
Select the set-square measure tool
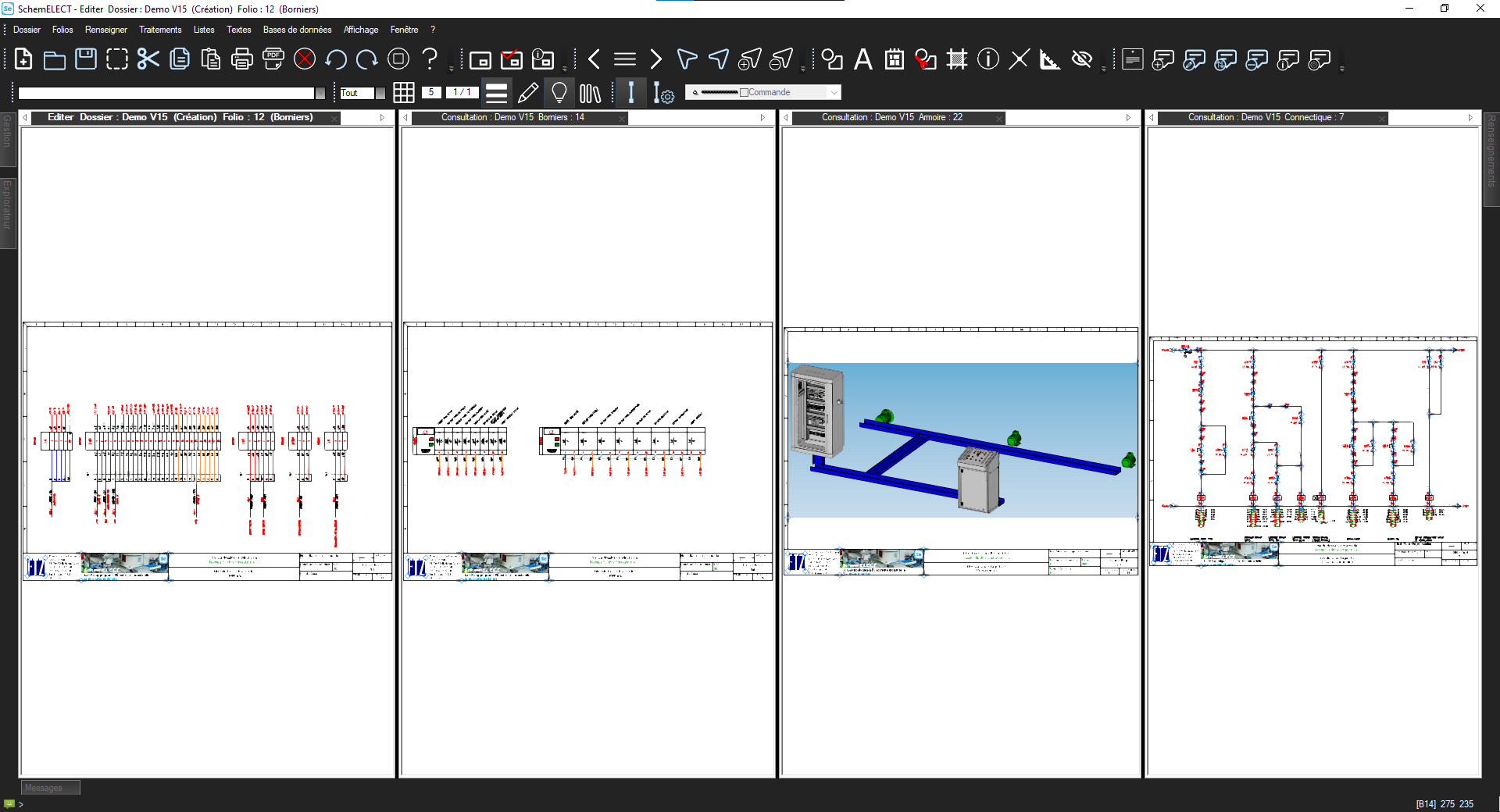coord(1051,59)
